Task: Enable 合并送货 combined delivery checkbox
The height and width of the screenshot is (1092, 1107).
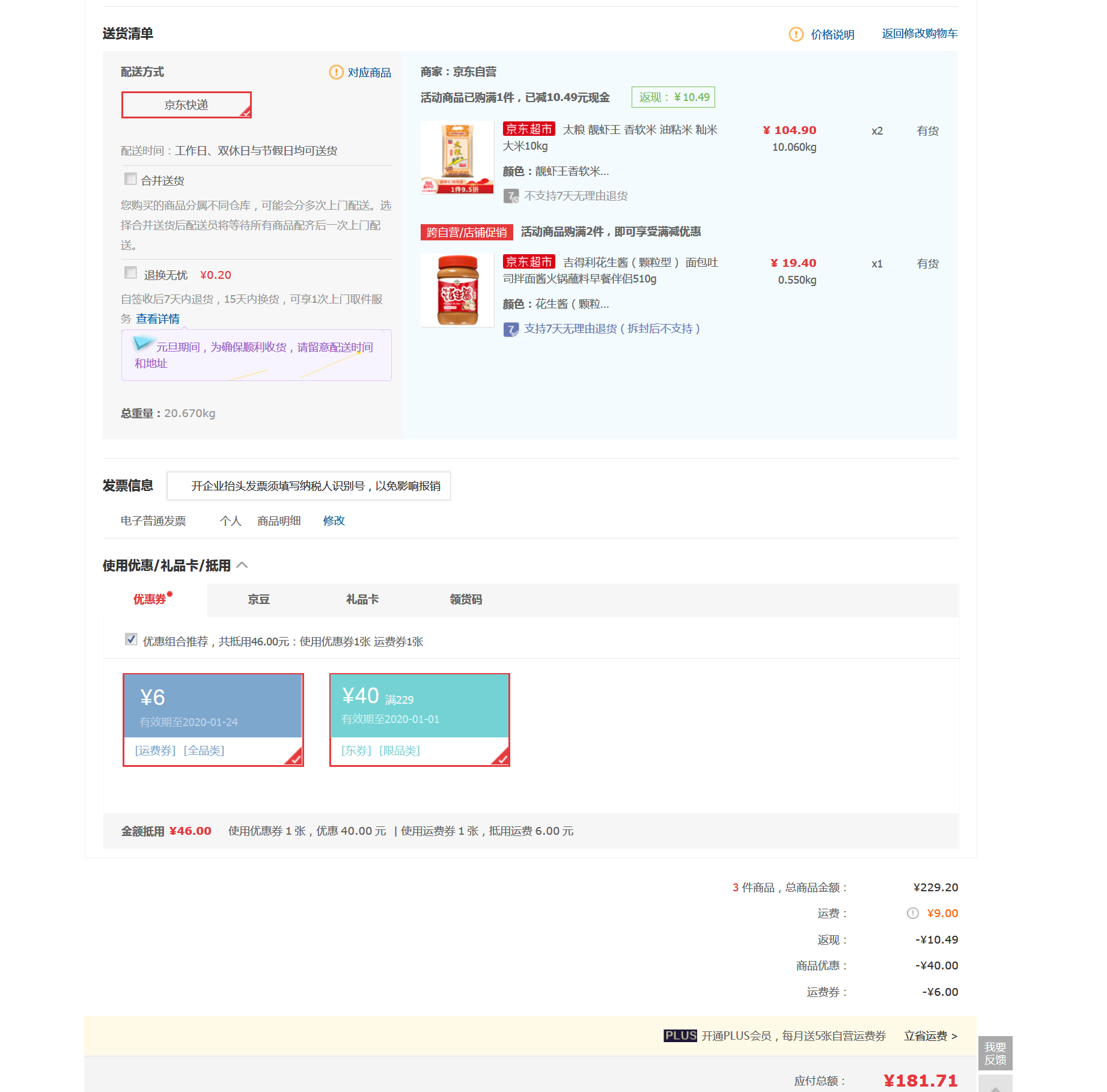Action: coord(130,179)
